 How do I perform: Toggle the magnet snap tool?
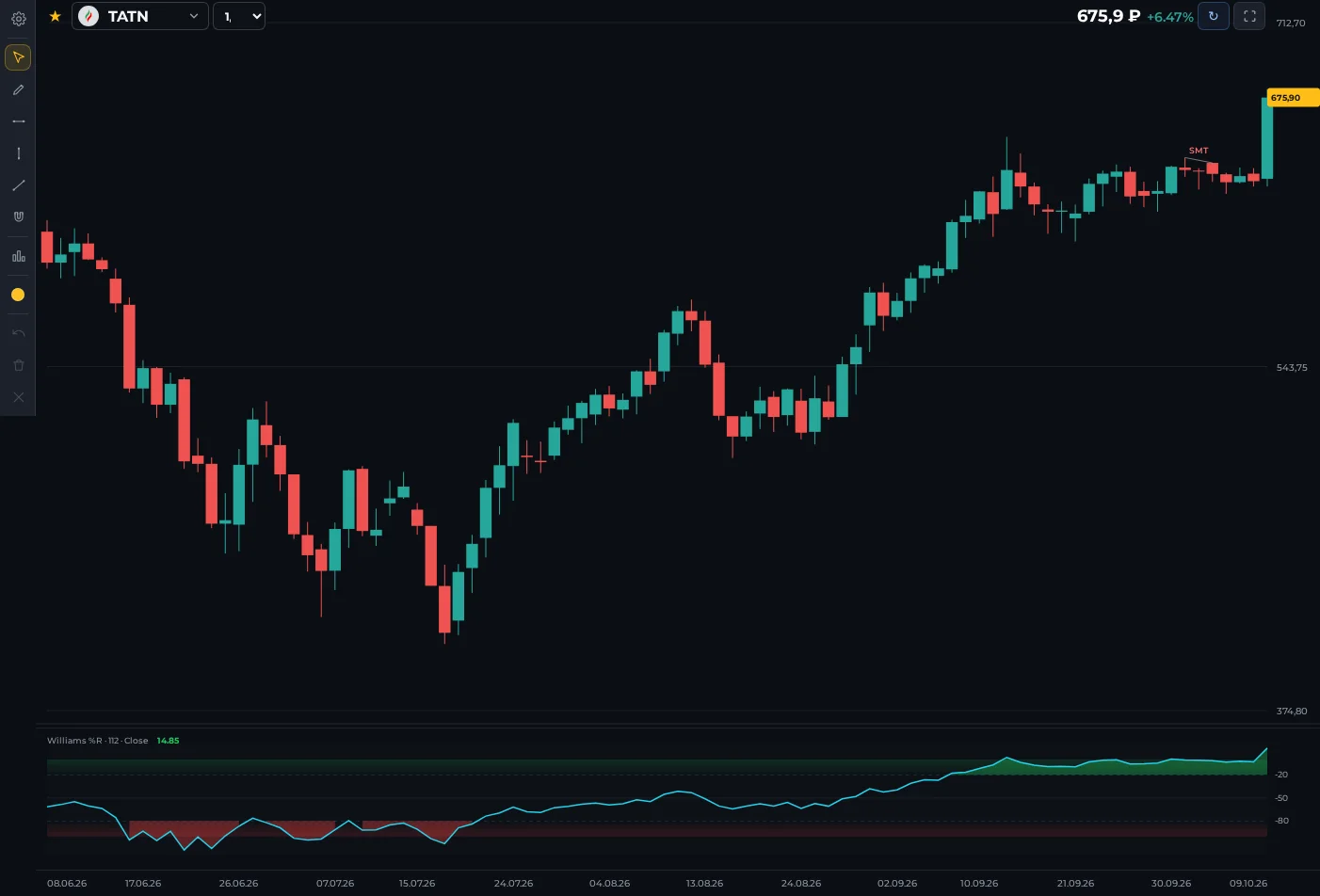tap(18, 216)
